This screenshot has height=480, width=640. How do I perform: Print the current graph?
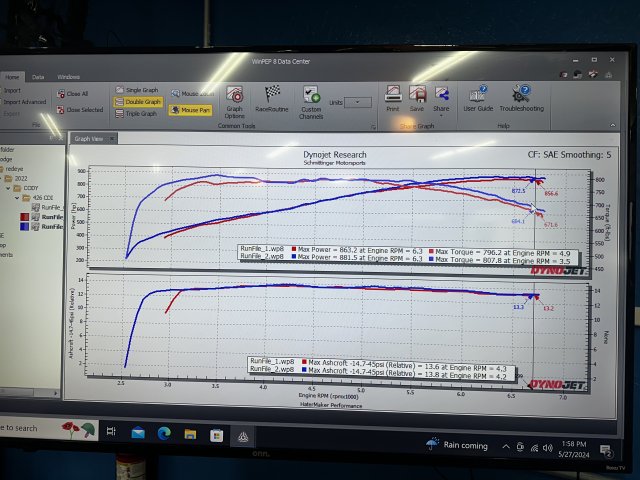click(x=393, y=98)
